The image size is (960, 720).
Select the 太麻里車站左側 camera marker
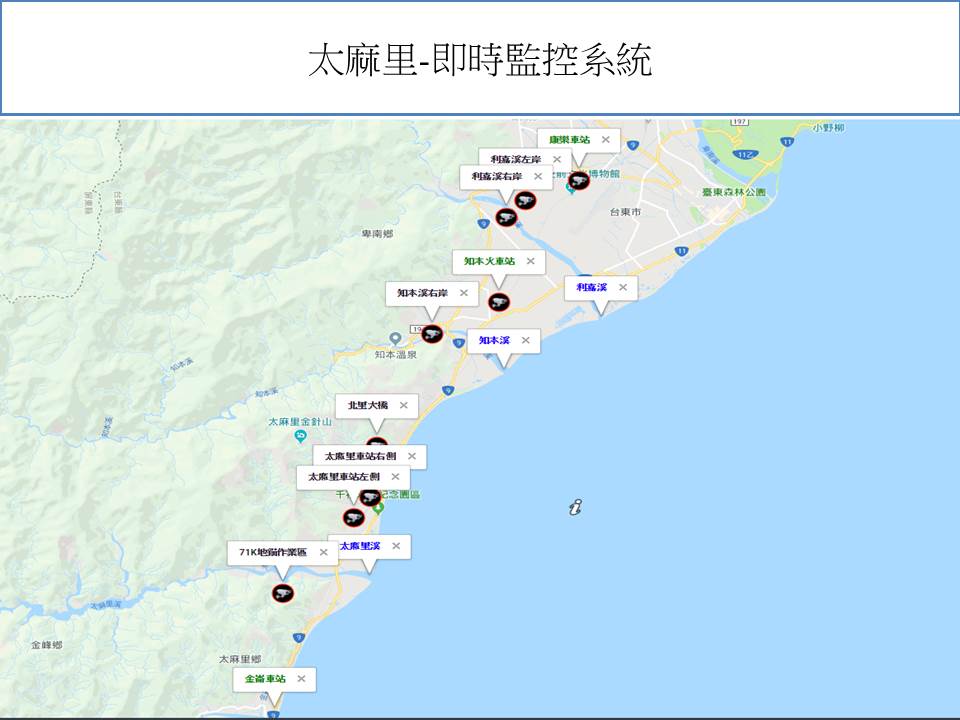click(x=353, y=517)
